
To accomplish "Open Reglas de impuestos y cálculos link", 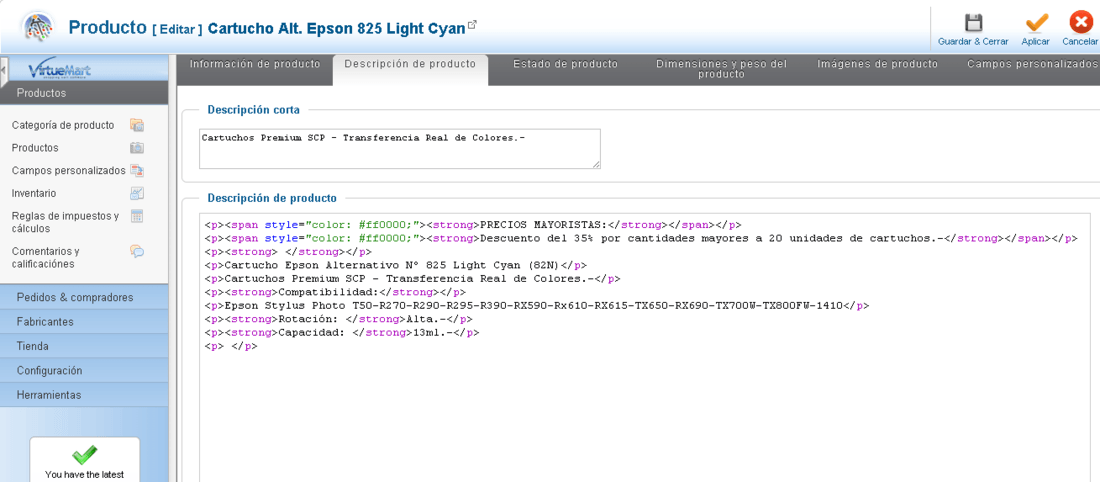I will coord(65,222).
